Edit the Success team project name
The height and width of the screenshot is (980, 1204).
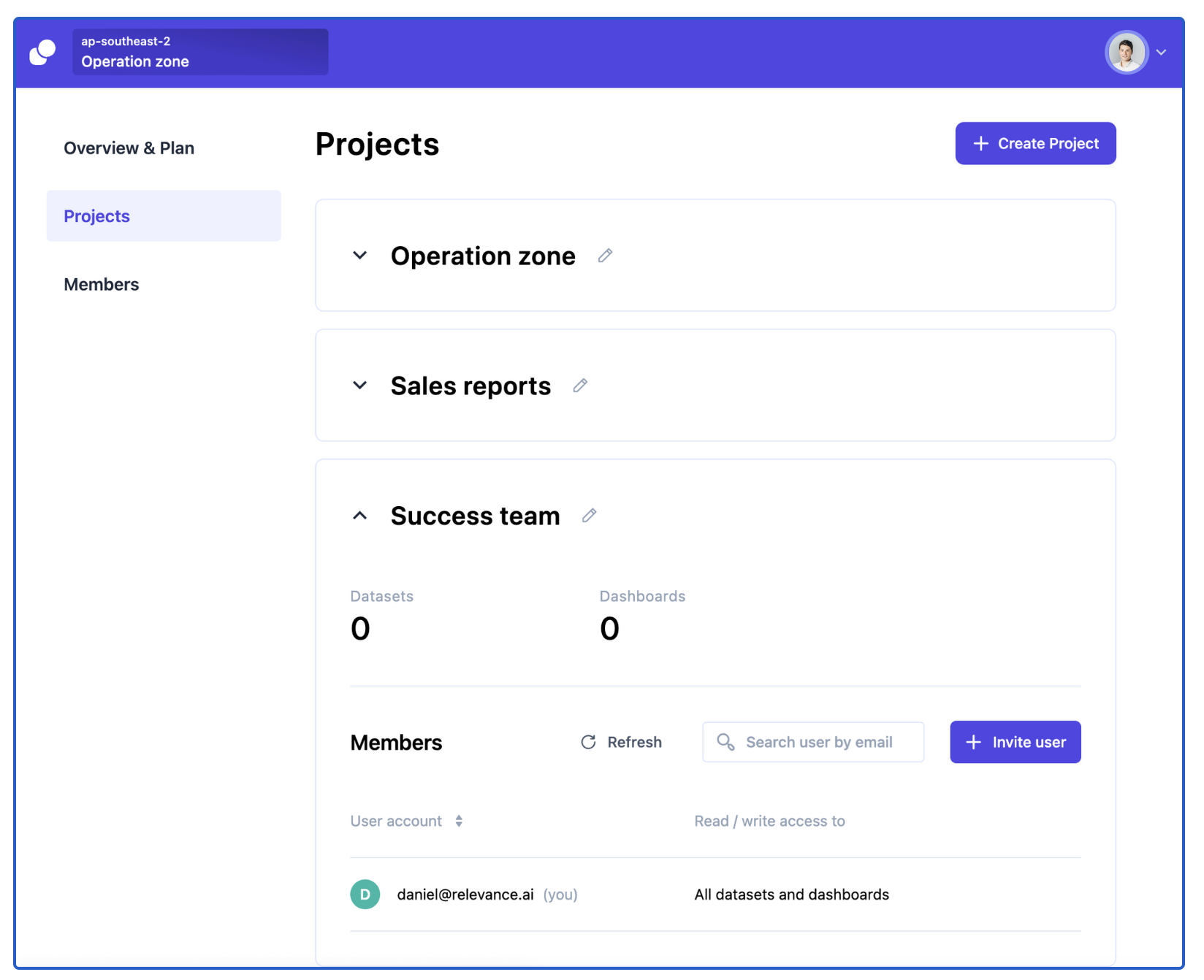589,516
